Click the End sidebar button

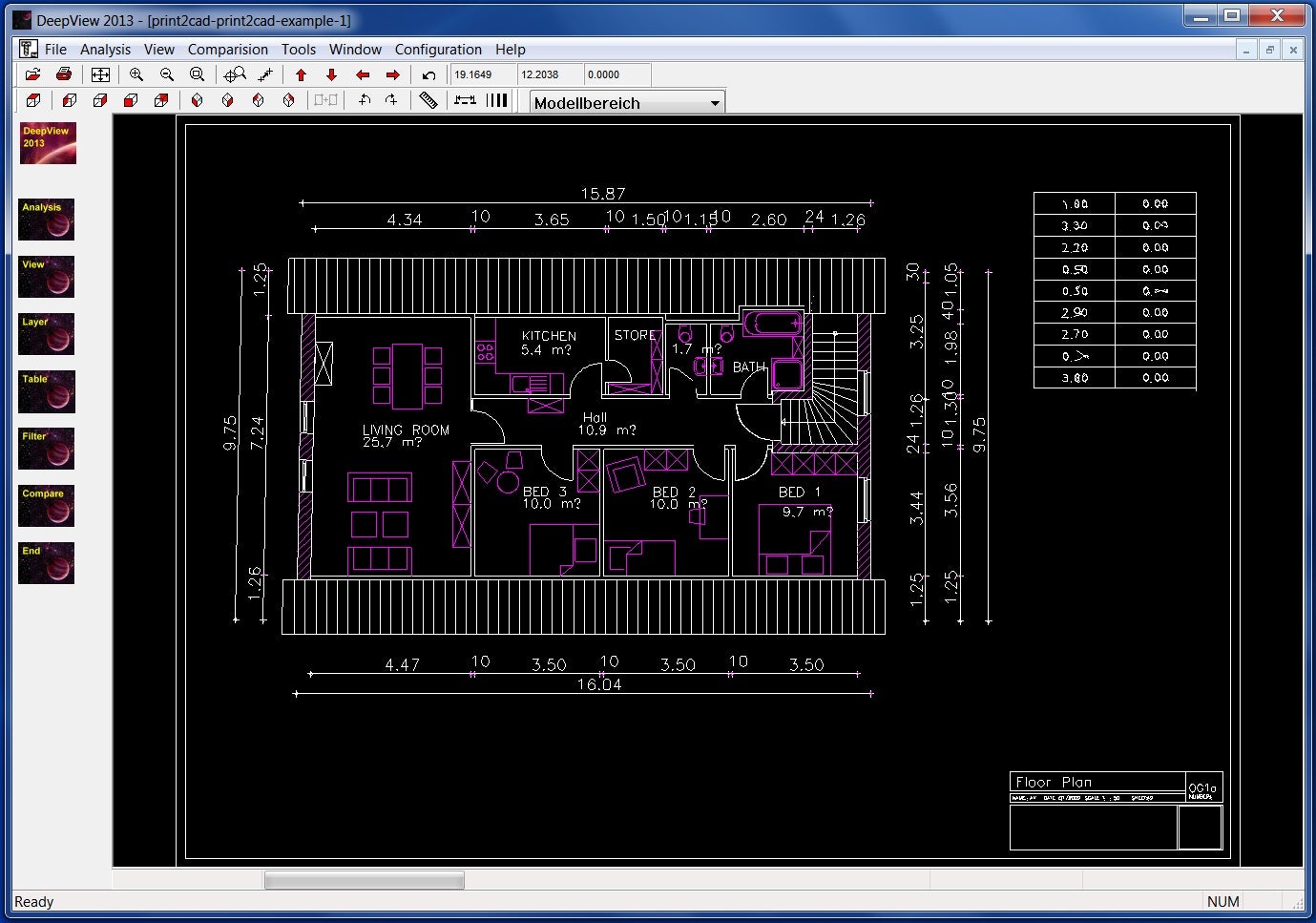tap(46, 563)
